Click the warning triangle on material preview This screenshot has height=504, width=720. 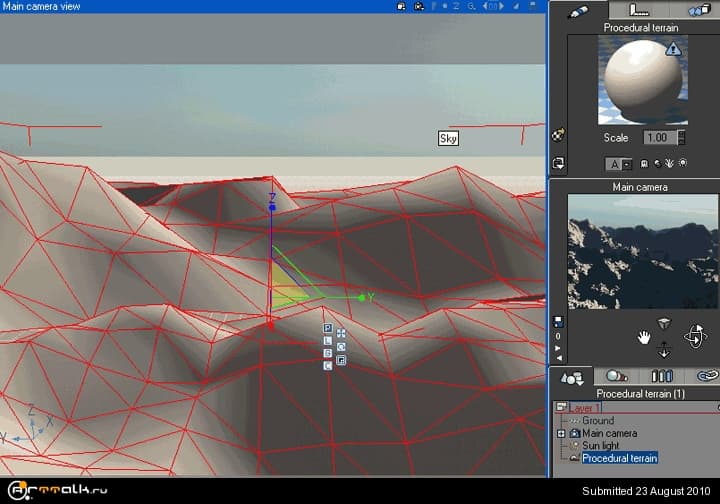673,48
